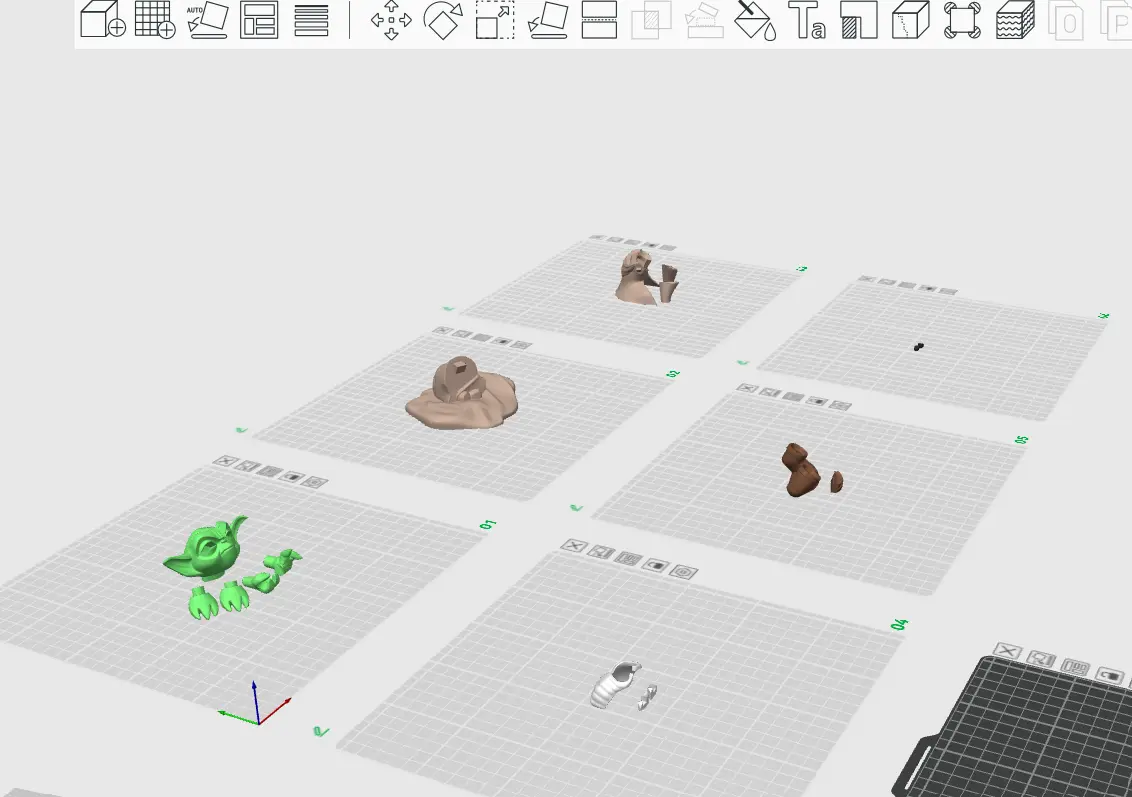The height and width of the screenshot is (797, 1132).
Task: Select the Rotate tool icon
Action: click(443, 19)
